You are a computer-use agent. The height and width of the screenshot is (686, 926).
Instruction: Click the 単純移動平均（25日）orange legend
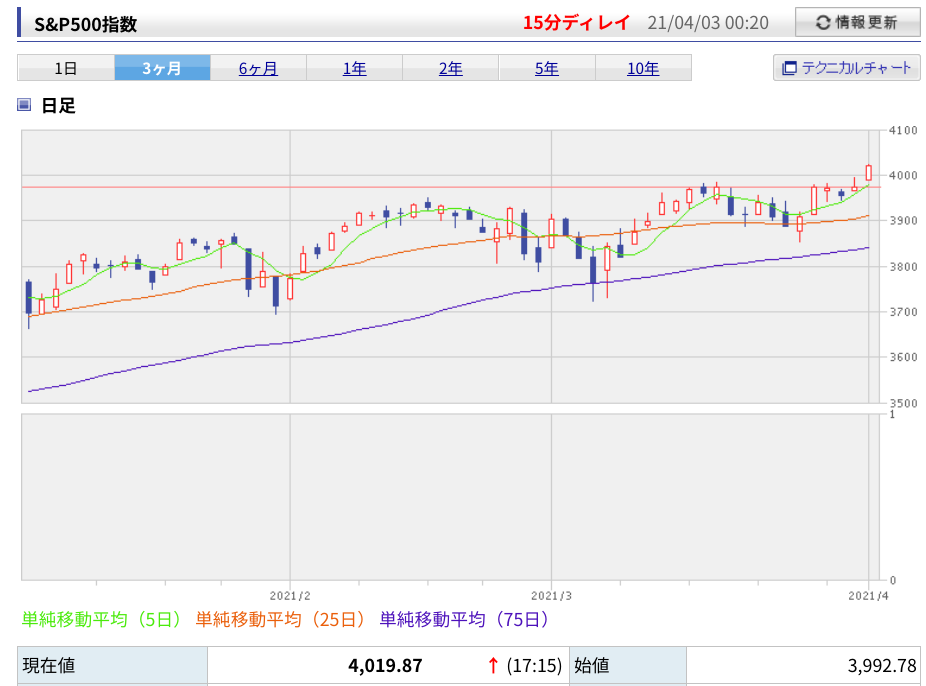click(279, 619)
